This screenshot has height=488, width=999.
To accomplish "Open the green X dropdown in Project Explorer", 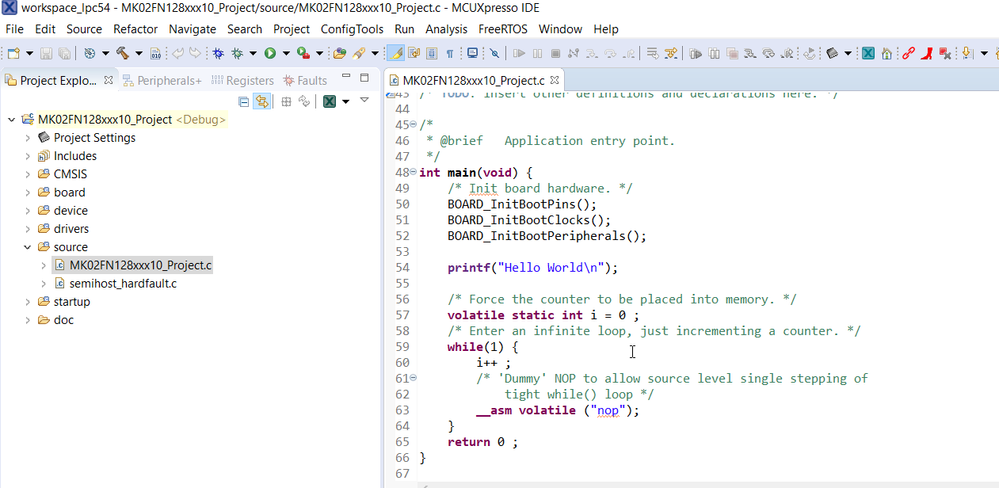I will pyautogui.click(x=345, y=101).
